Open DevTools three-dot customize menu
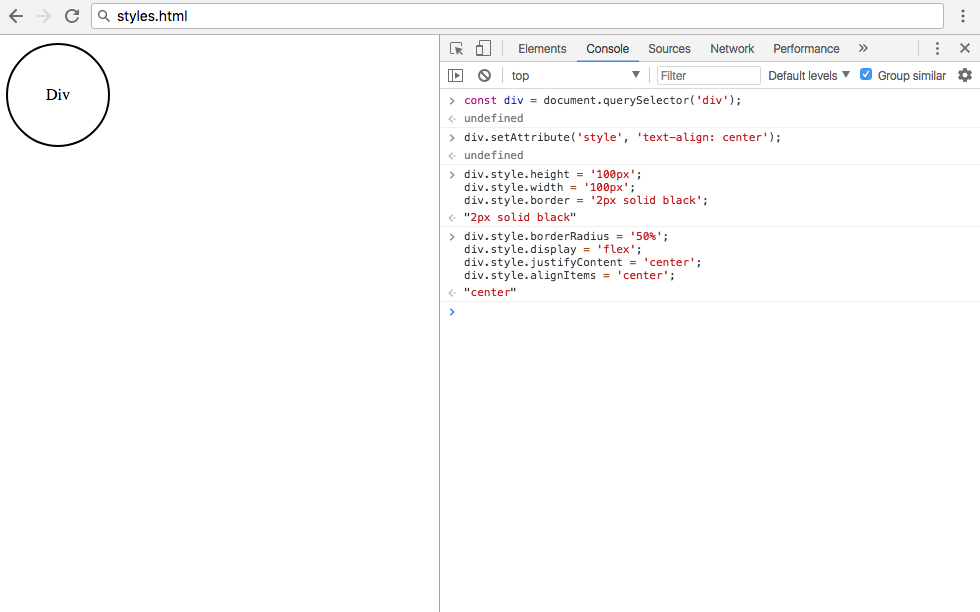This screenshot has width=980, height=612. (x=937, y=48)
